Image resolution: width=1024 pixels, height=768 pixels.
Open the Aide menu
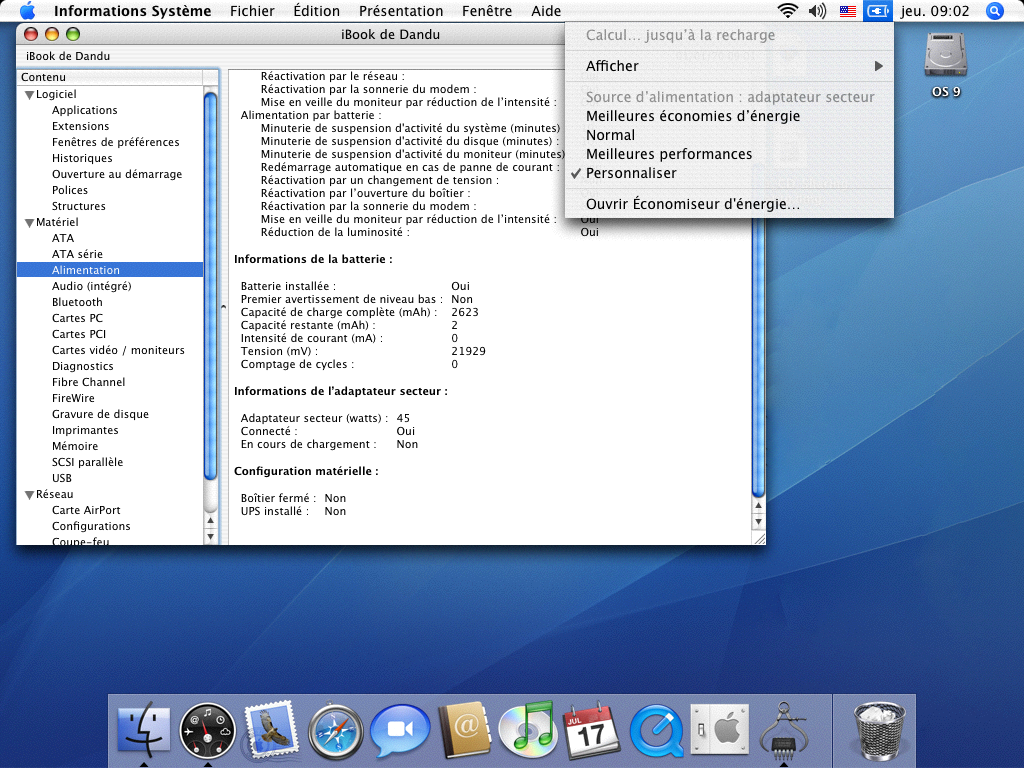(x=546, y=11)
